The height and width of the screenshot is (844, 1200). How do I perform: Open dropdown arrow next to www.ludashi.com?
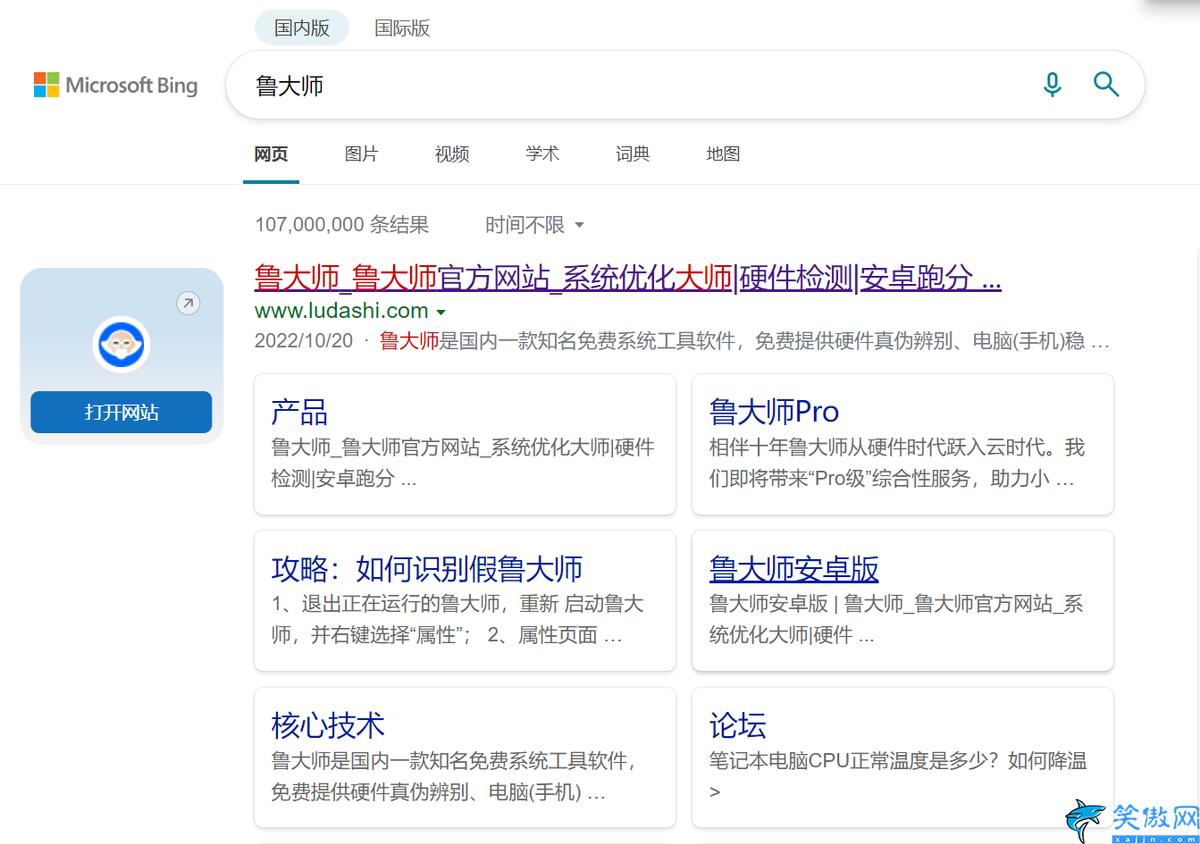click(x=441, y=312)
